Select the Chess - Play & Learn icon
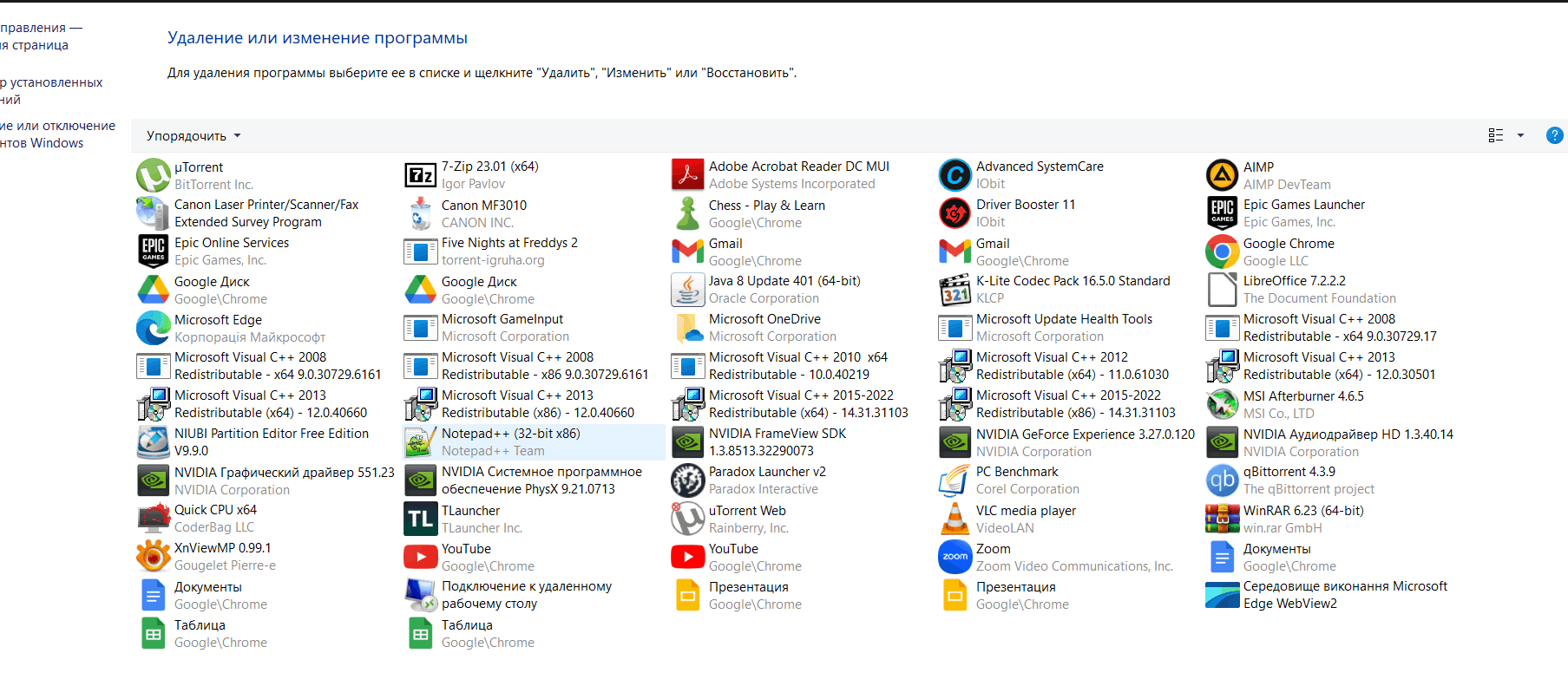Image resolution: width=1568 pixels, height=686 pixels. pos(688,213)
